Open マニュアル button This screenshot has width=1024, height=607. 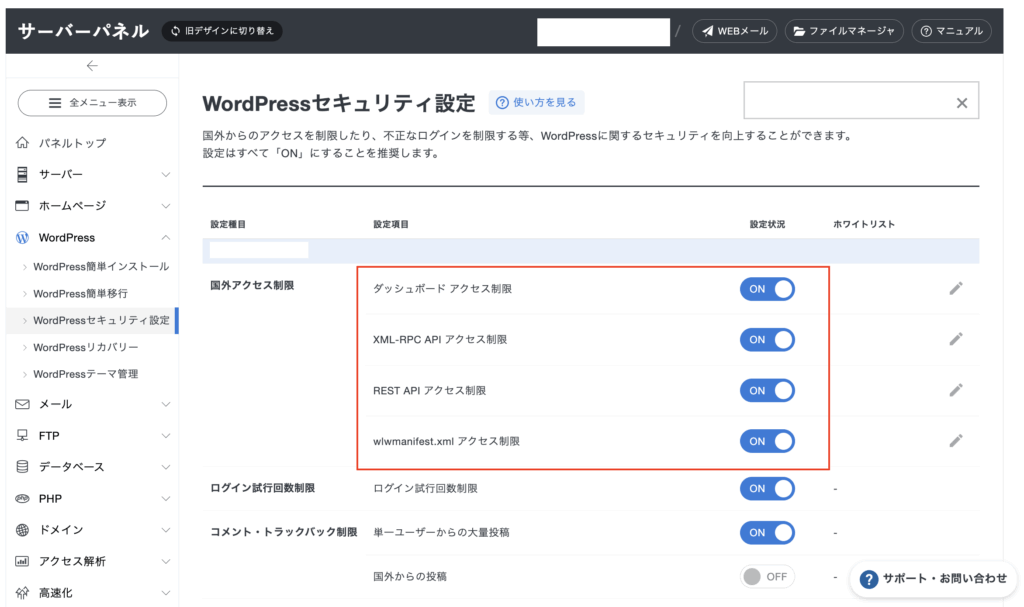952,31
